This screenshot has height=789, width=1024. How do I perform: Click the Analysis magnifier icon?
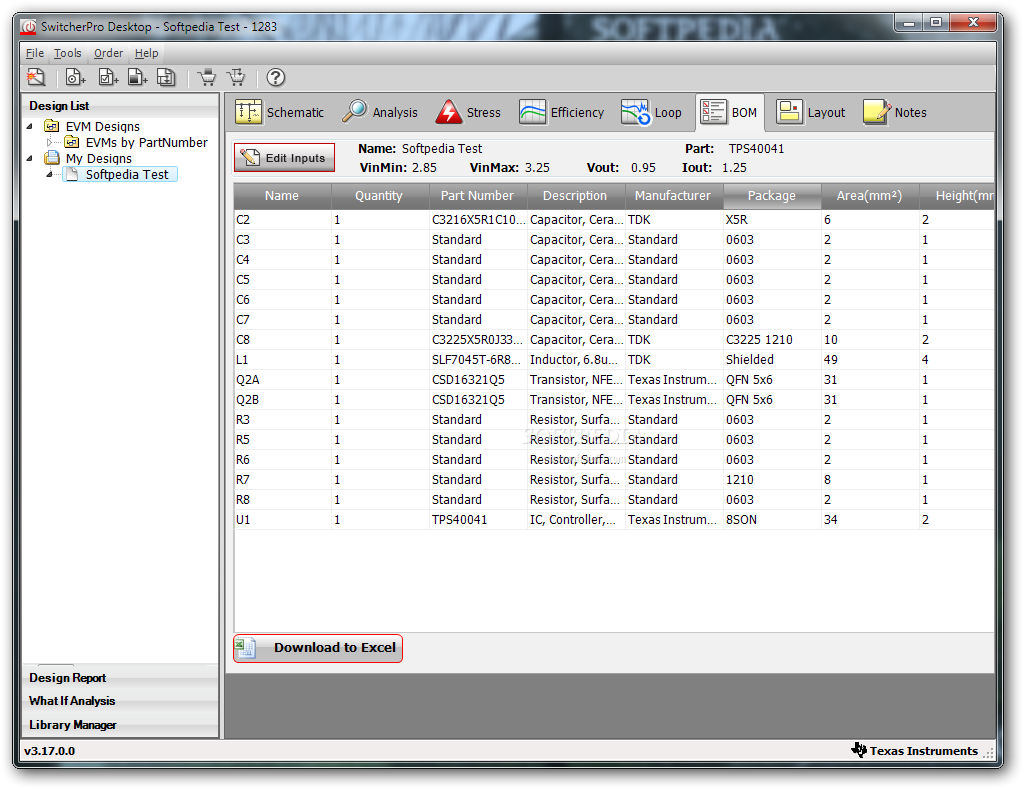coord(355,112)
